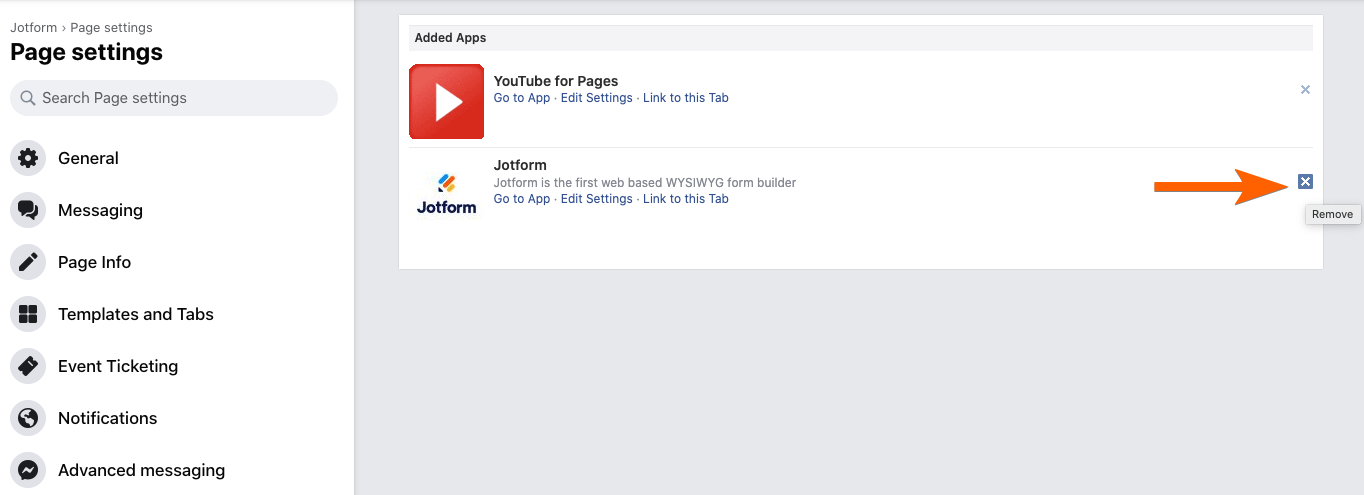1364x495 pixels.
Task: Click the Page Info pencil icon
Action: point(28,262)
